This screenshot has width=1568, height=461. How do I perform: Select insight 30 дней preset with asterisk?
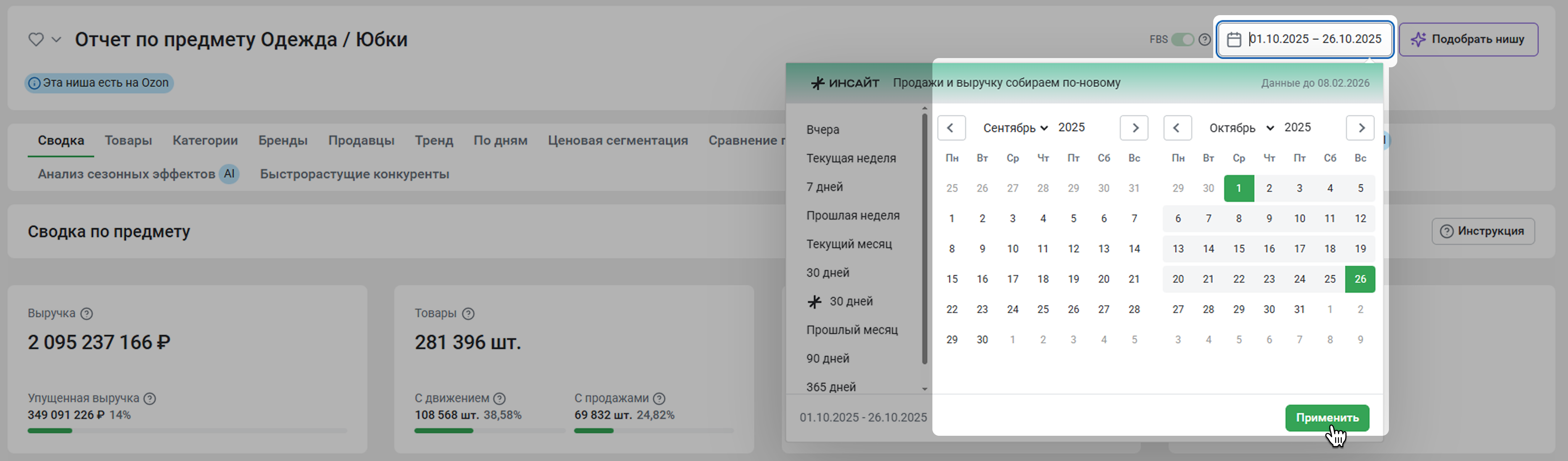point(850,302)
